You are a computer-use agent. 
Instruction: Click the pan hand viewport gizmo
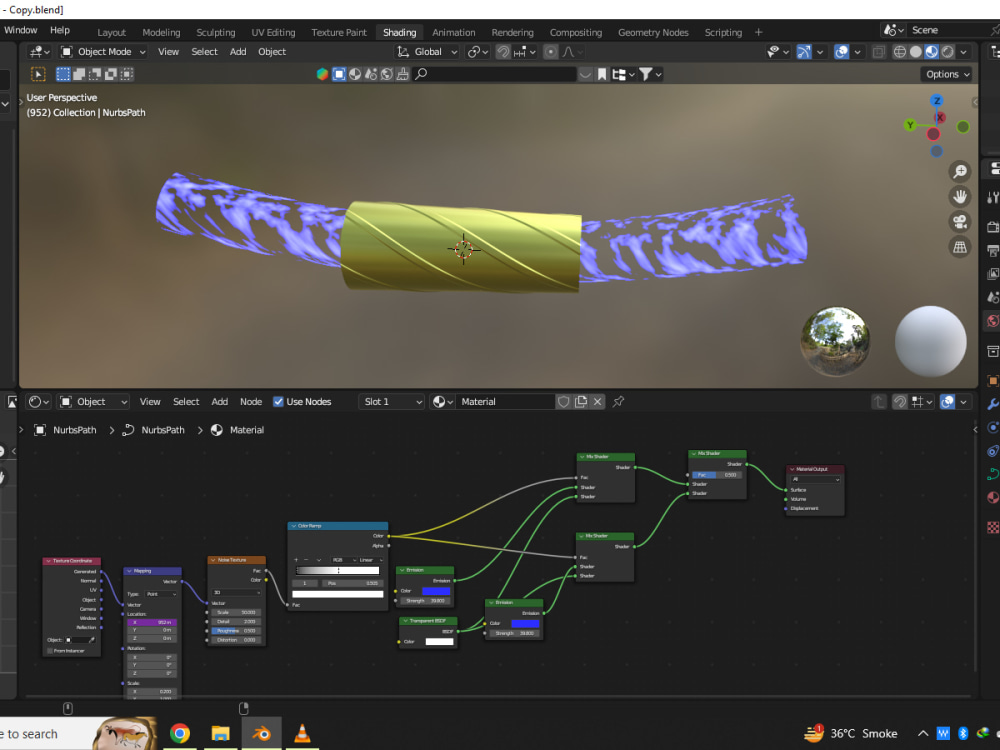959,196
